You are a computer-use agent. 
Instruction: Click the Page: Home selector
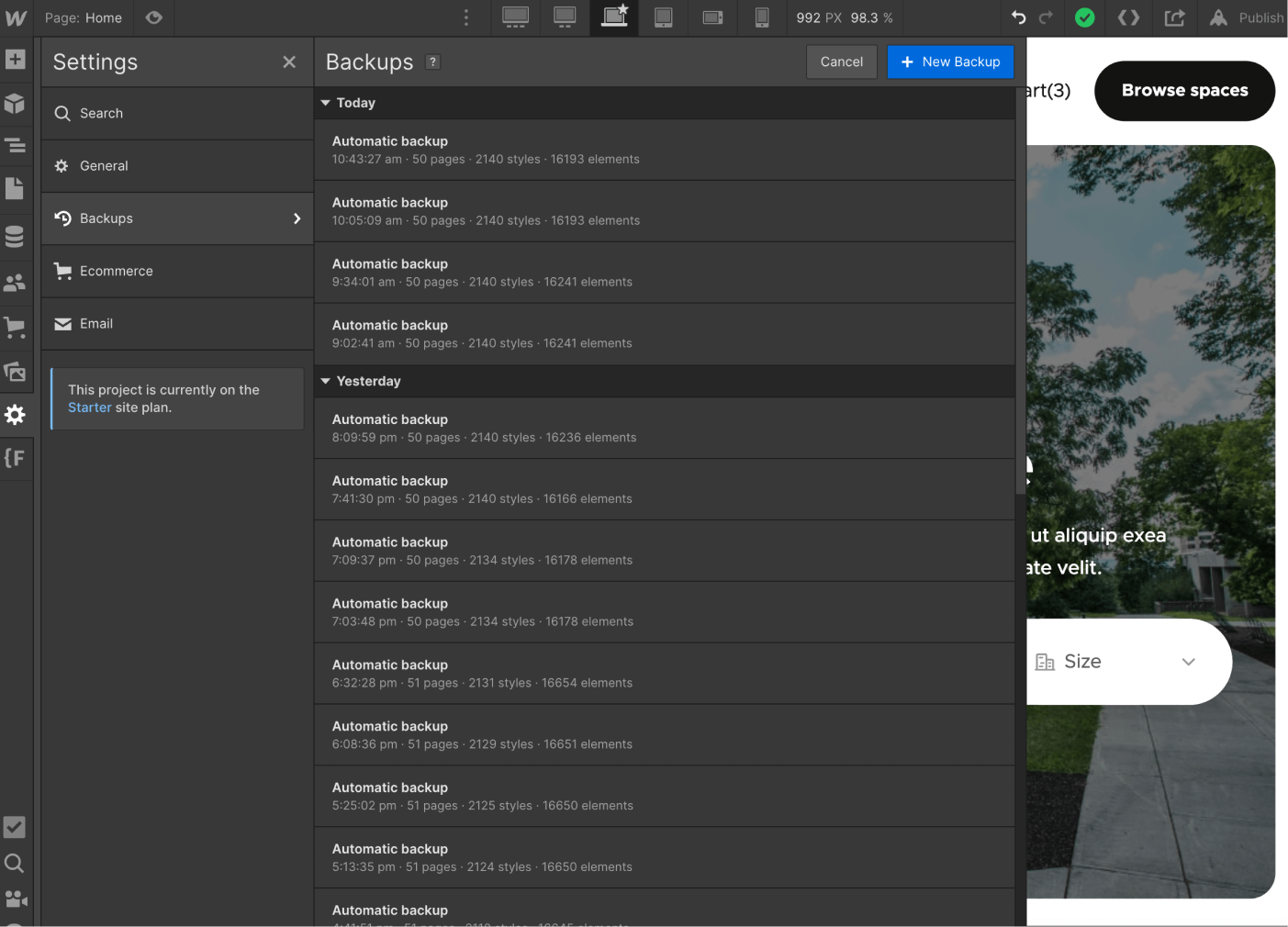(84, 17)
